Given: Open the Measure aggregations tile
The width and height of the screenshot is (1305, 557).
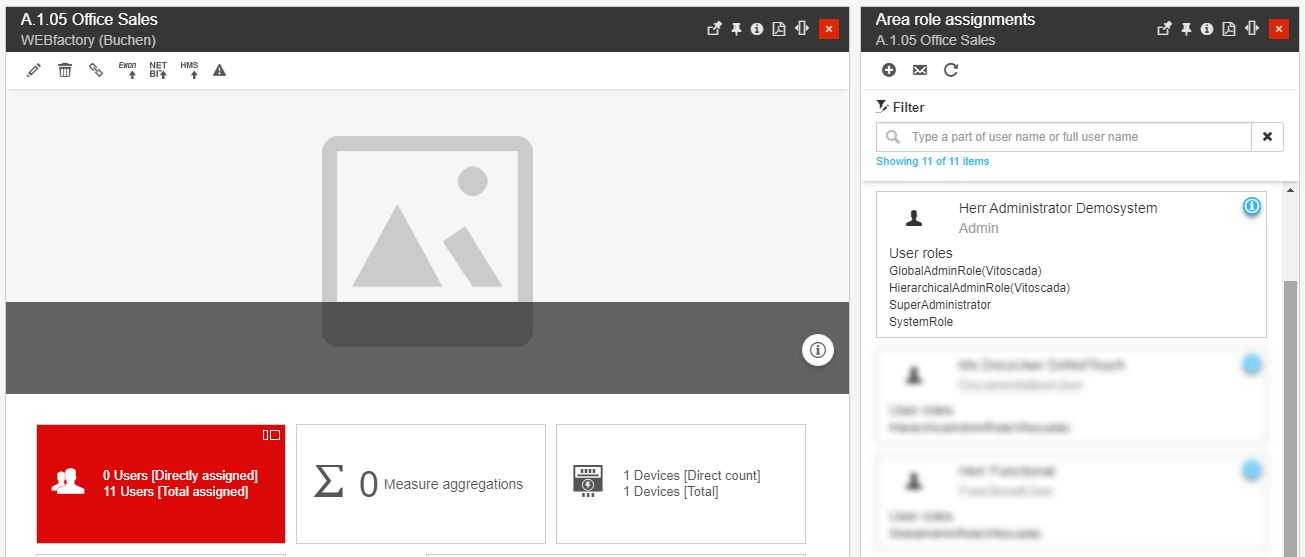Looking at the screenshot, I should 421,484.
